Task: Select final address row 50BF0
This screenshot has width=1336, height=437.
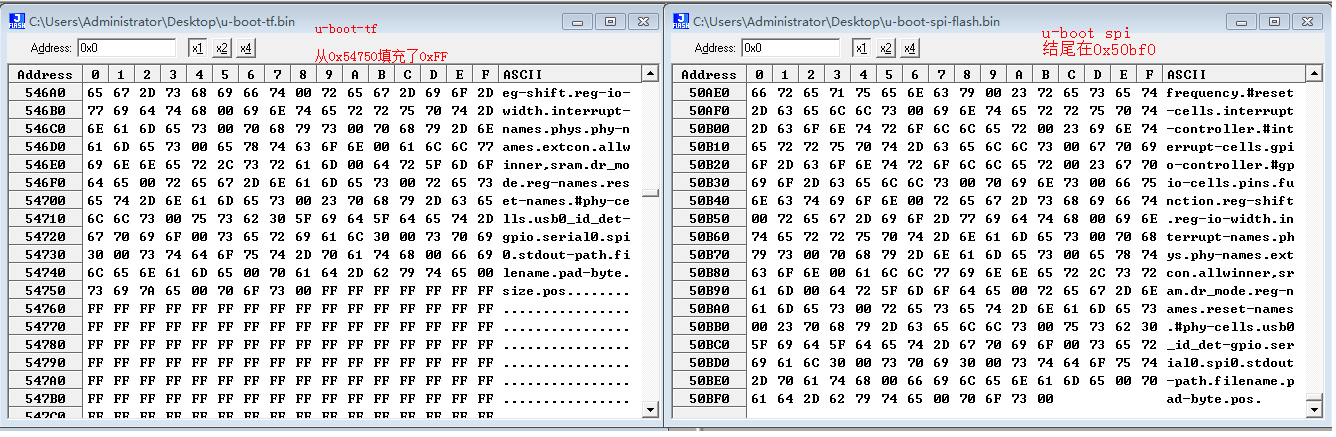Action: [x=709, y=398]
